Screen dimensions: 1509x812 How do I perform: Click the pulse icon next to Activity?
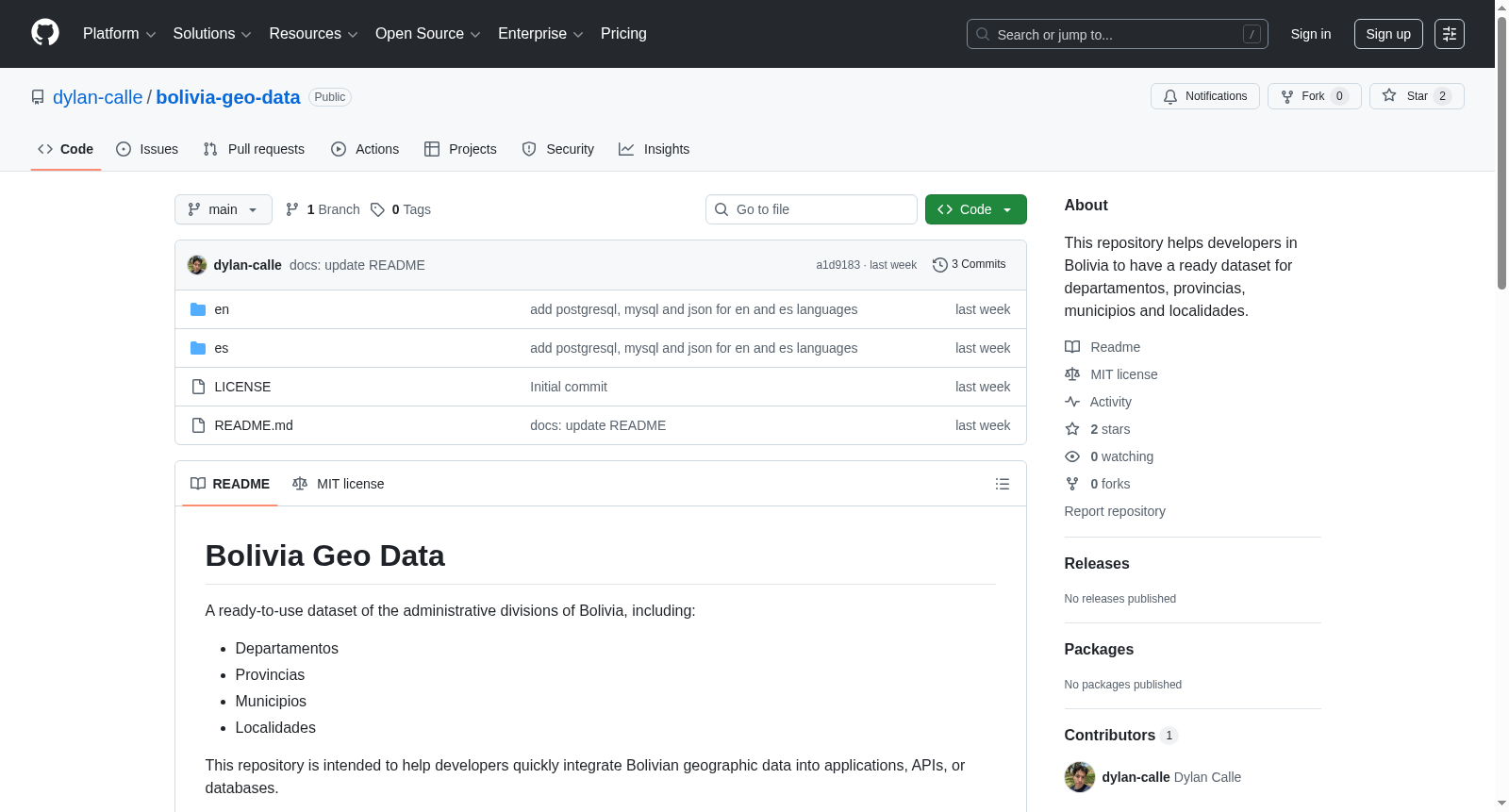coord(1072,402)
